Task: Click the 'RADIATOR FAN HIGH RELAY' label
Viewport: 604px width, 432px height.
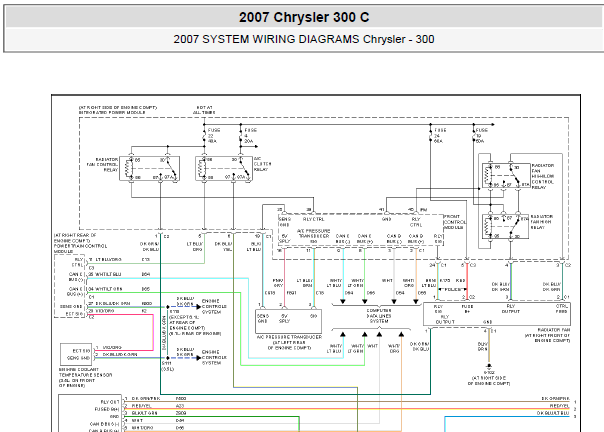Action: coord(542,222)
